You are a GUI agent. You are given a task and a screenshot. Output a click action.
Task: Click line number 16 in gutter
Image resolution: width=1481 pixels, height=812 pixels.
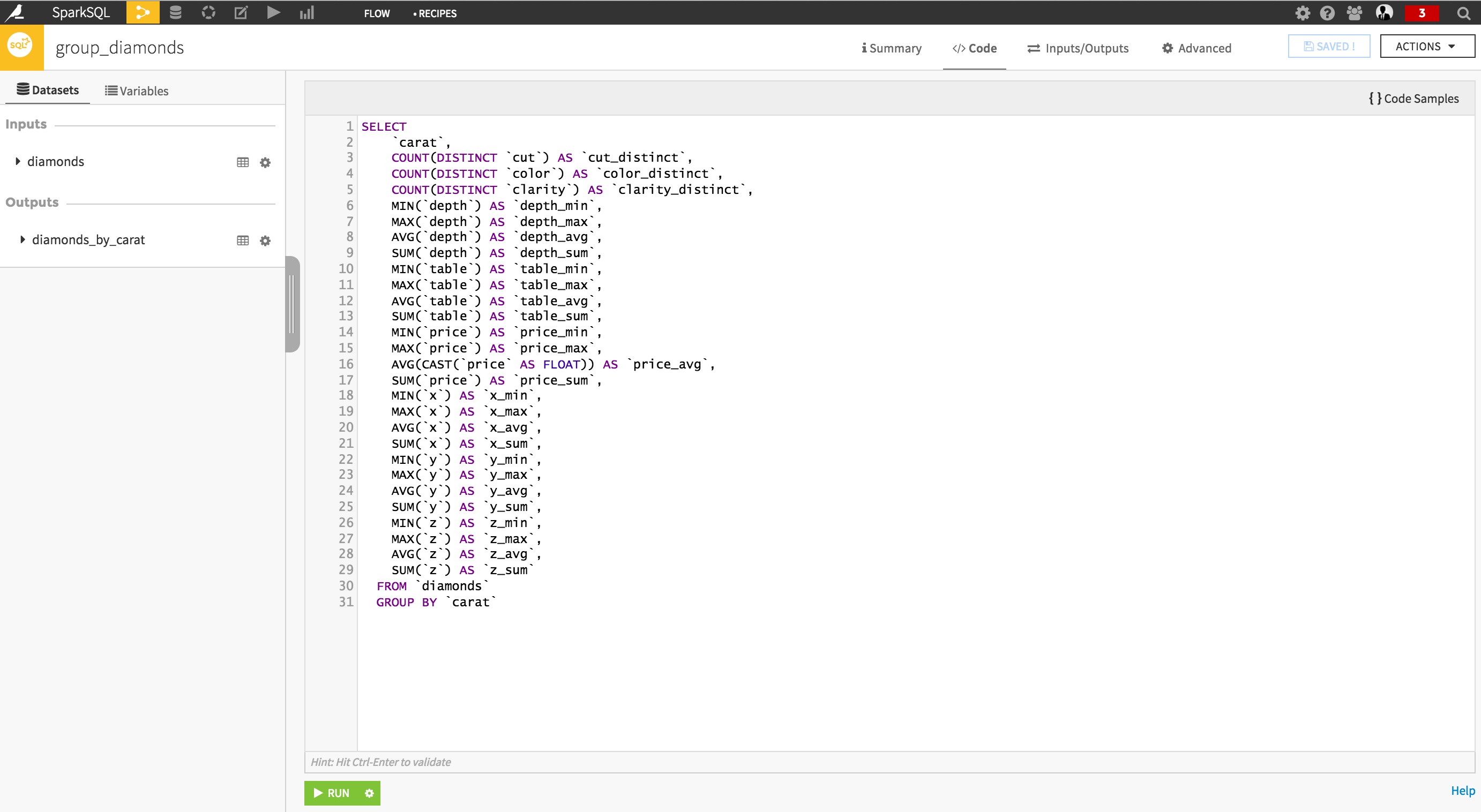(346, 364)
